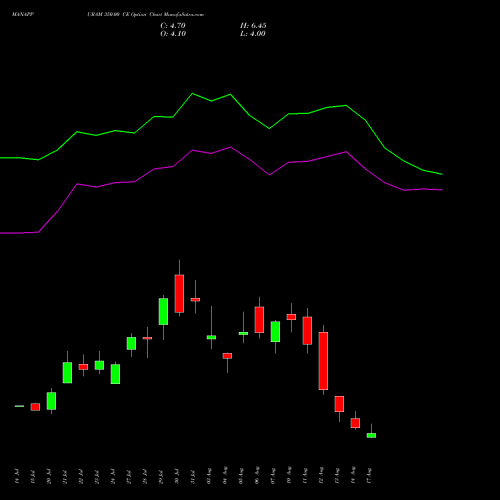Click the red candle for 06 Aug

(259, 320)
